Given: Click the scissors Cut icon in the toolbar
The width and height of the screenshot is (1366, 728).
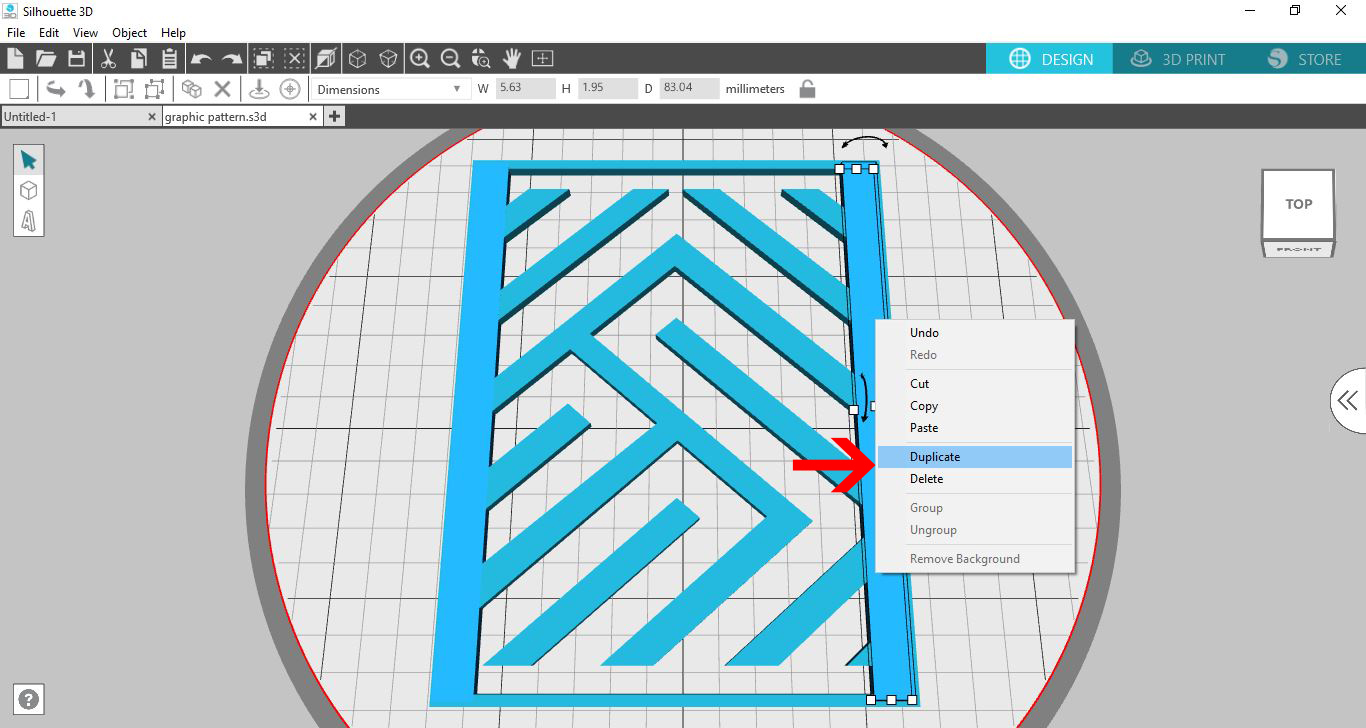Looking at the screenshot, I should coord(107,58).
